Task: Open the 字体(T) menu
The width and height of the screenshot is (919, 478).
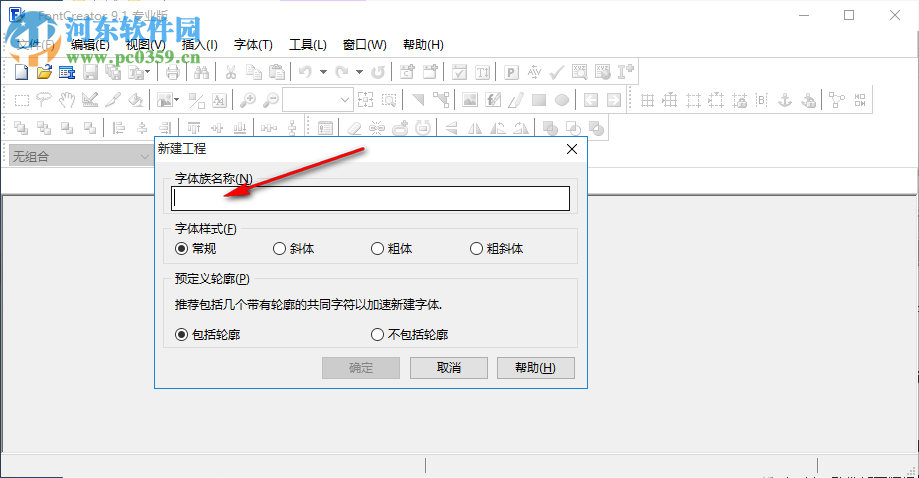Action: coord(253,45)
